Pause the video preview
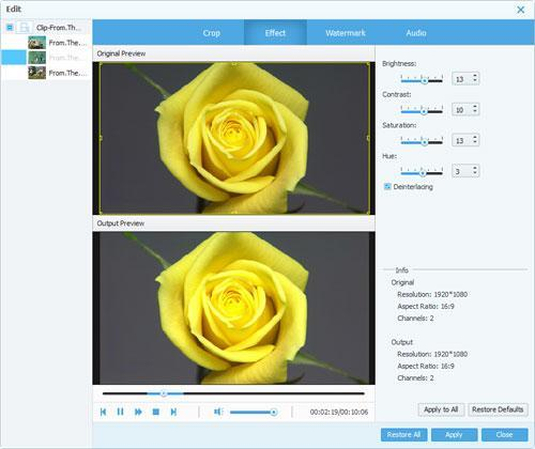The height and width of the screenshot is (449, 535). (x=120, y=412)
